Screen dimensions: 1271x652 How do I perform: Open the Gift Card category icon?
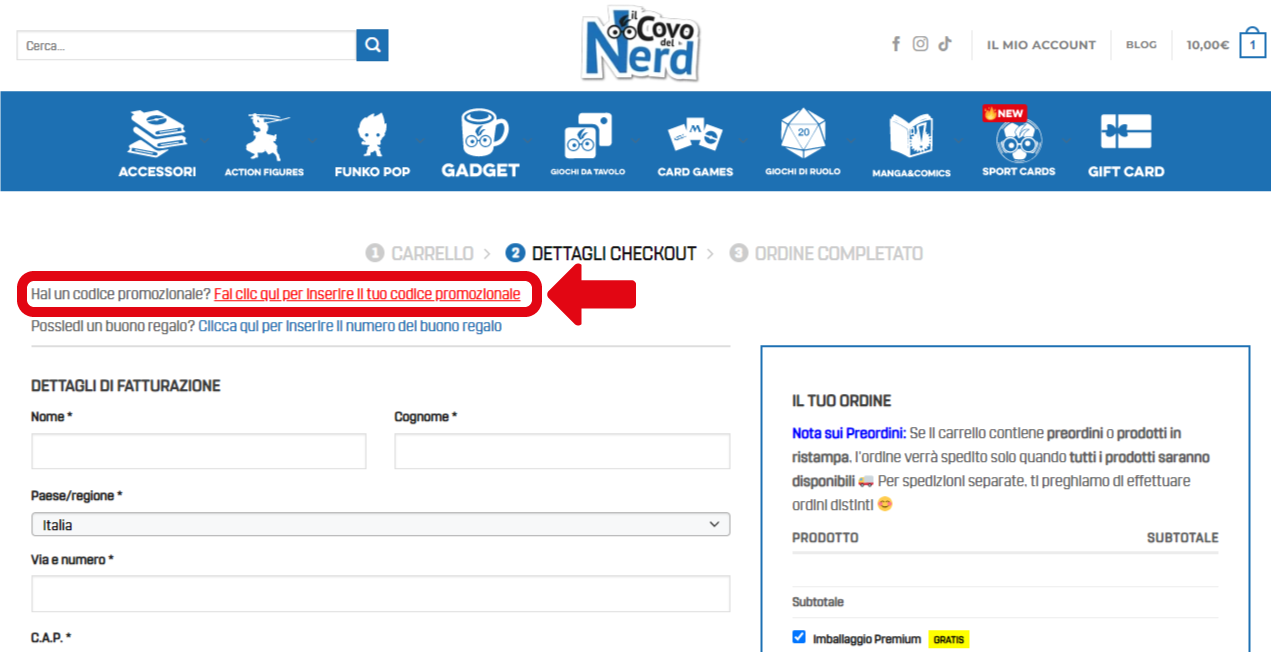1126,133
